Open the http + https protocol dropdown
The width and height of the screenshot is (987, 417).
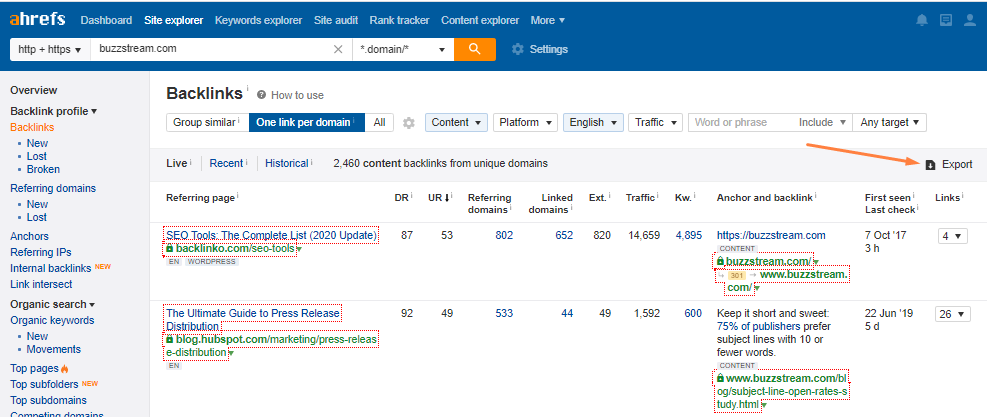point(50,49)
